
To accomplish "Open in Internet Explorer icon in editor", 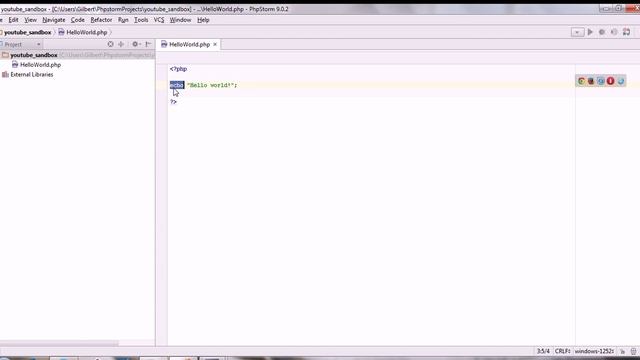I will pyautogui.click(x=621, y=81).
